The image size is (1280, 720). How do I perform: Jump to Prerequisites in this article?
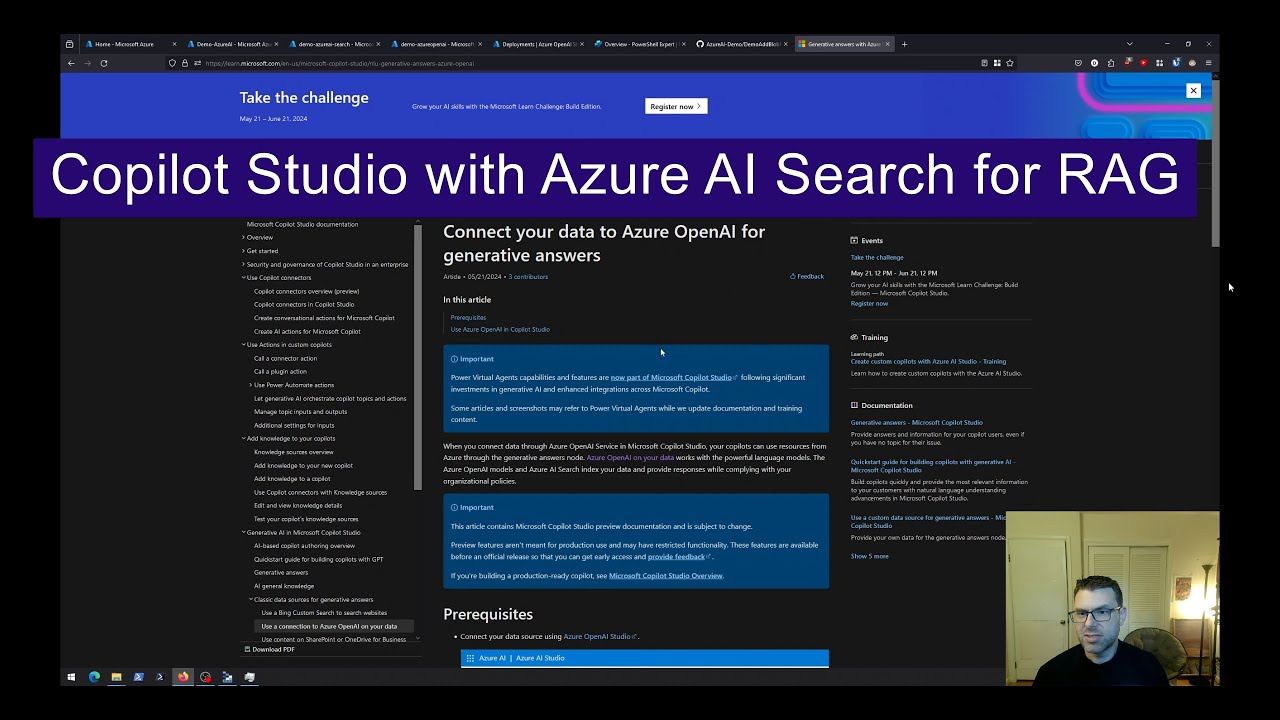coord(468,318)
